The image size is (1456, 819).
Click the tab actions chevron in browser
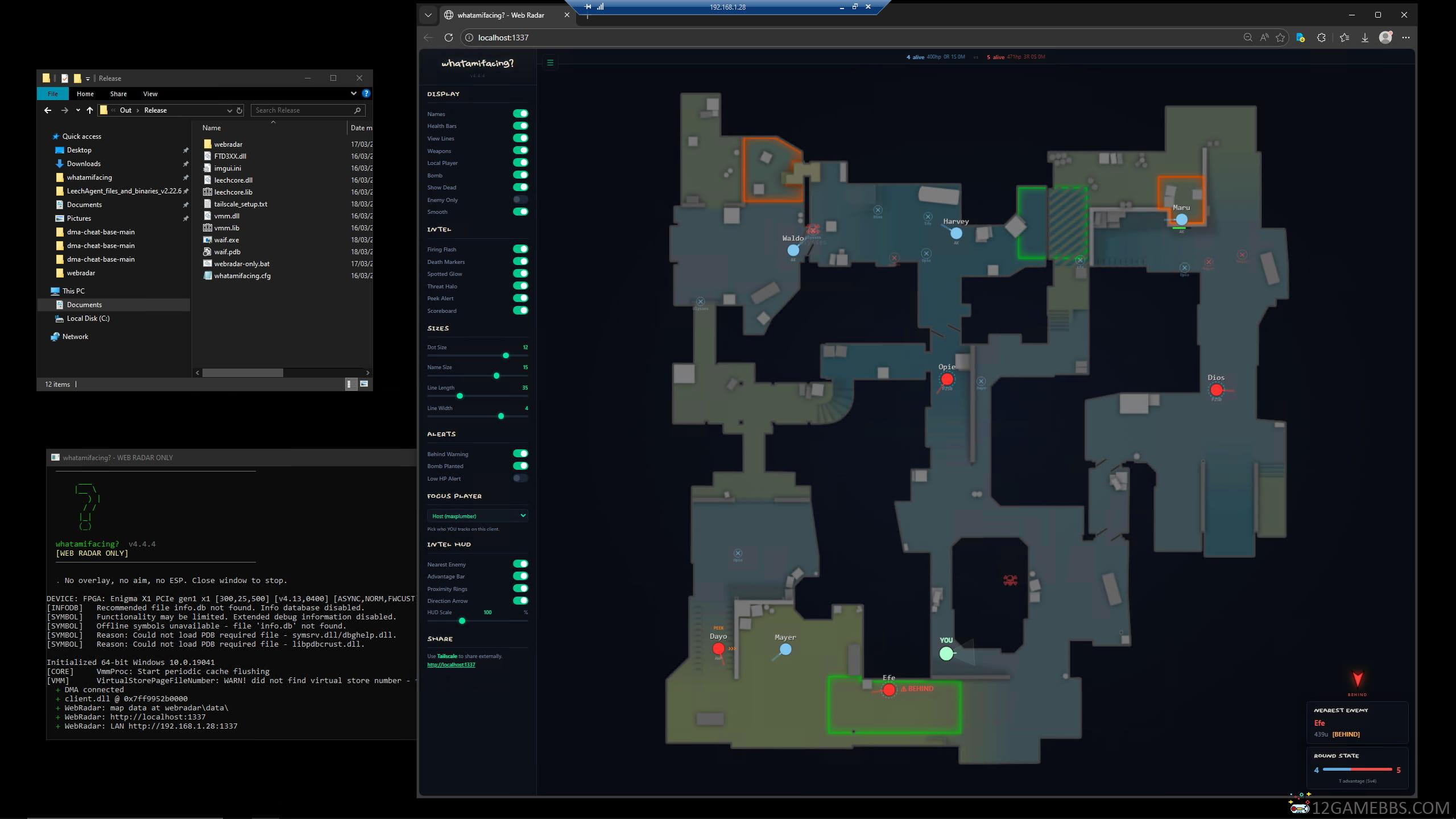click(428, 15)
